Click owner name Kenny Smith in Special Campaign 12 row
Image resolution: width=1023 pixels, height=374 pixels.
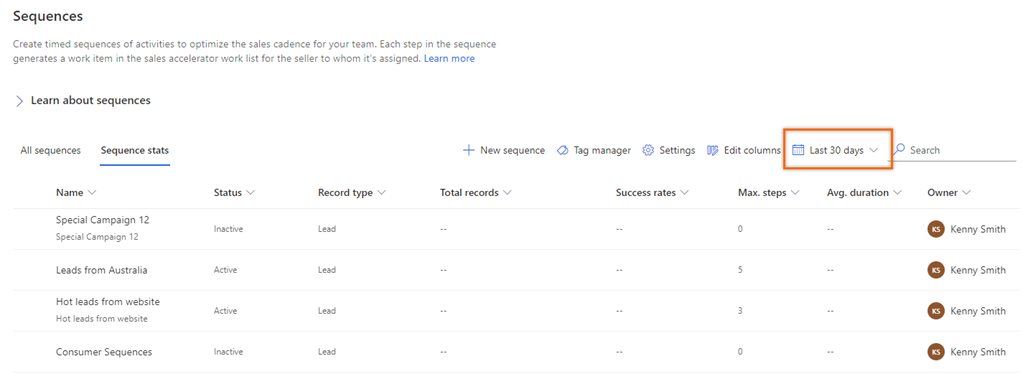tap(978, 229)
